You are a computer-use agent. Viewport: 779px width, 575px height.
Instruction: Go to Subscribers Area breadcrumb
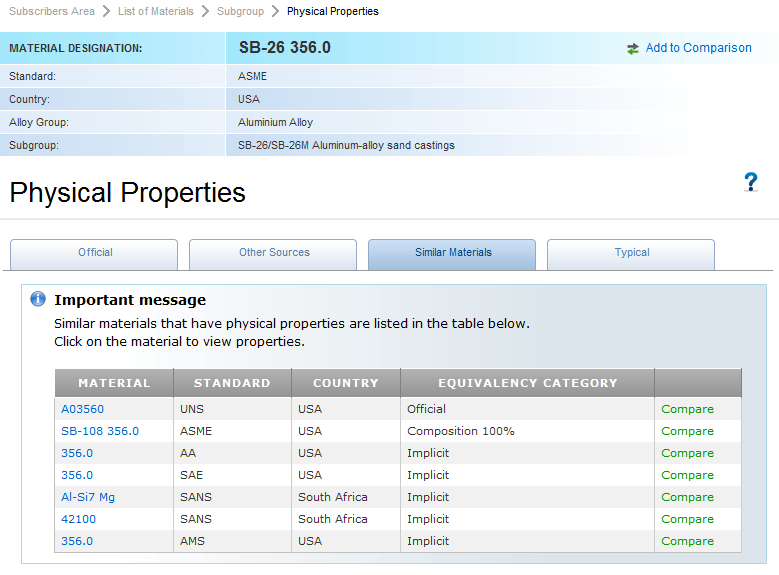[x=51, y=11]
